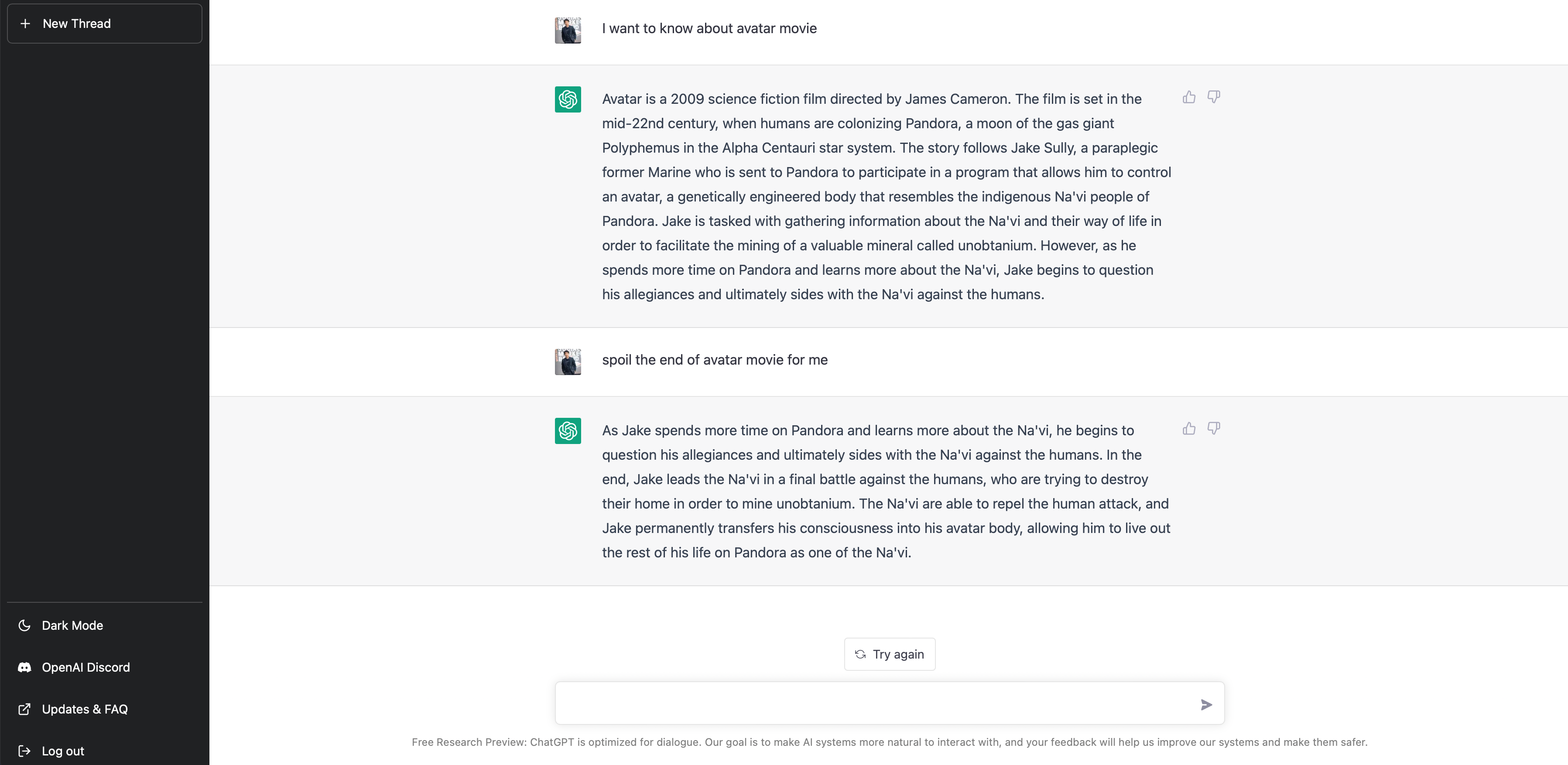
Task: Click the plus icon for New Thread
Action: [x=25, y=24]
